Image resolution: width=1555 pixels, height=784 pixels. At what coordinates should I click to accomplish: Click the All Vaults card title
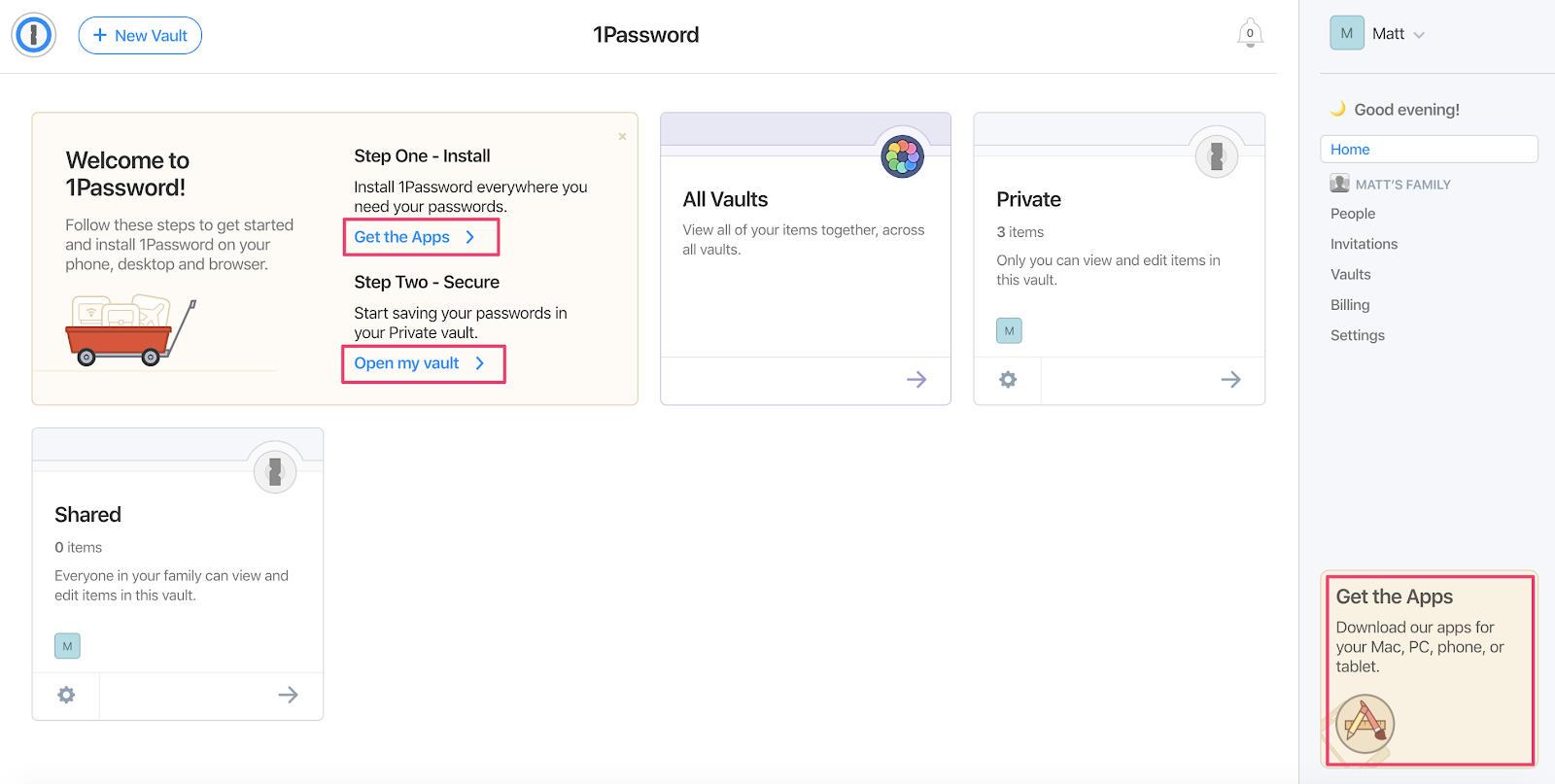click(x=725, y=199)
